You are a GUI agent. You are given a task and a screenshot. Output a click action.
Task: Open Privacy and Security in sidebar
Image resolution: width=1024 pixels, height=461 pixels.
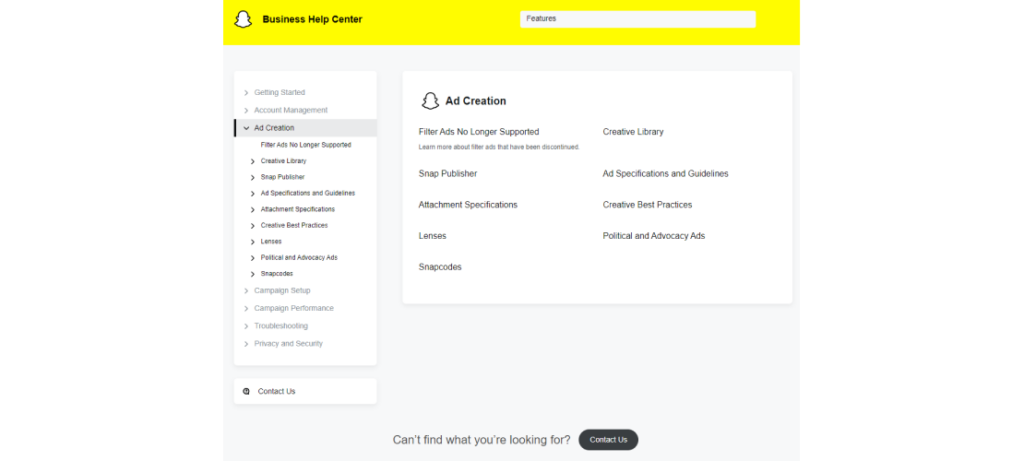[x=288, y=343]
